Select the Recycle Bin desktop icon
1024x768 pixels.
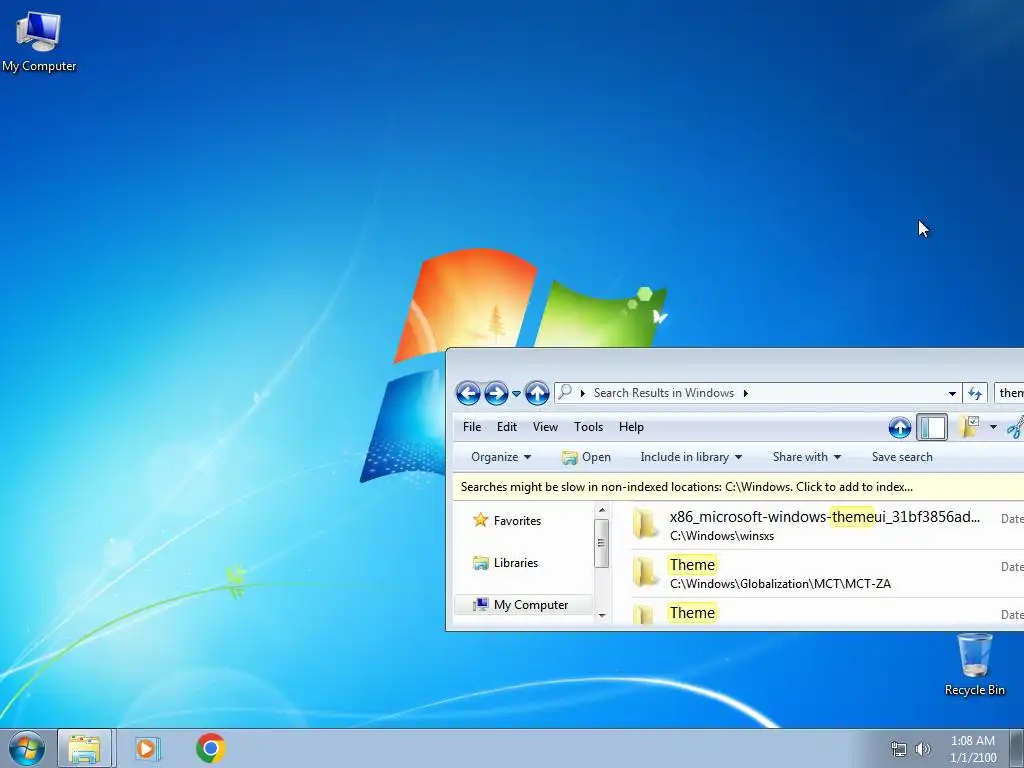974,664
